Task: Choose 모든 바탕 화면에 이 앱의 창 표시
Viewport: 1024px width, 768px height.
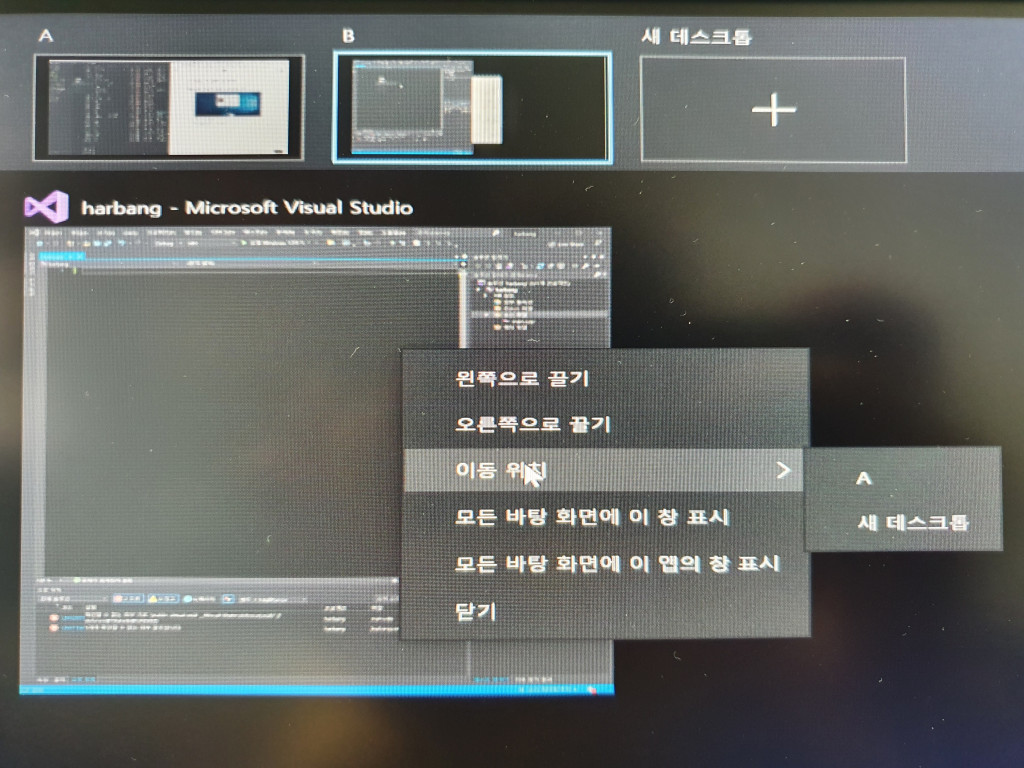Action: coord(605,564)
